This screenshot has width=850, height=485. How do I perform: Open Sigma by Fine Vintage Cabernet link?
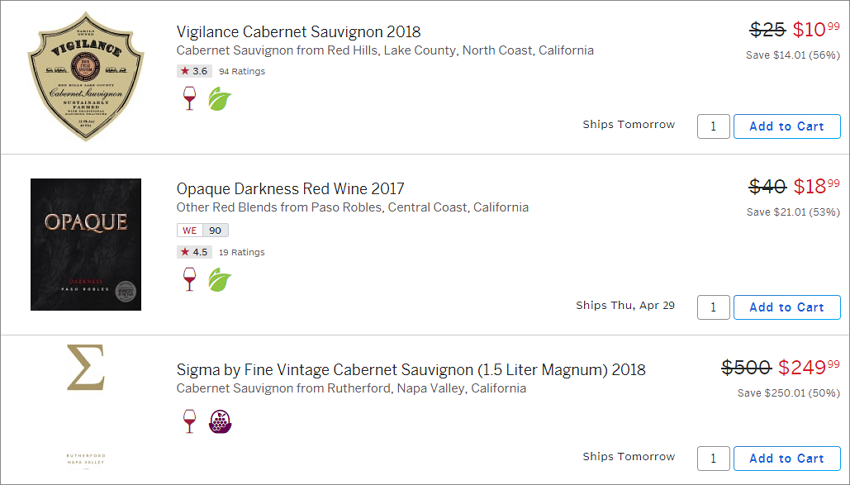(411, 370)
